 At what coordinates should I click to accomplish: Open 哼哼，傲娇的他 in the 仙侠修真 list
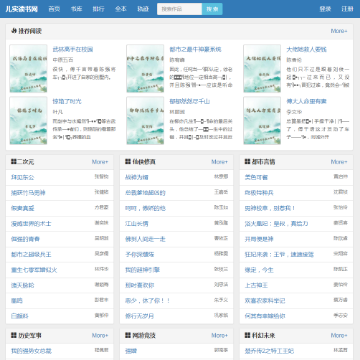(145, 208)
